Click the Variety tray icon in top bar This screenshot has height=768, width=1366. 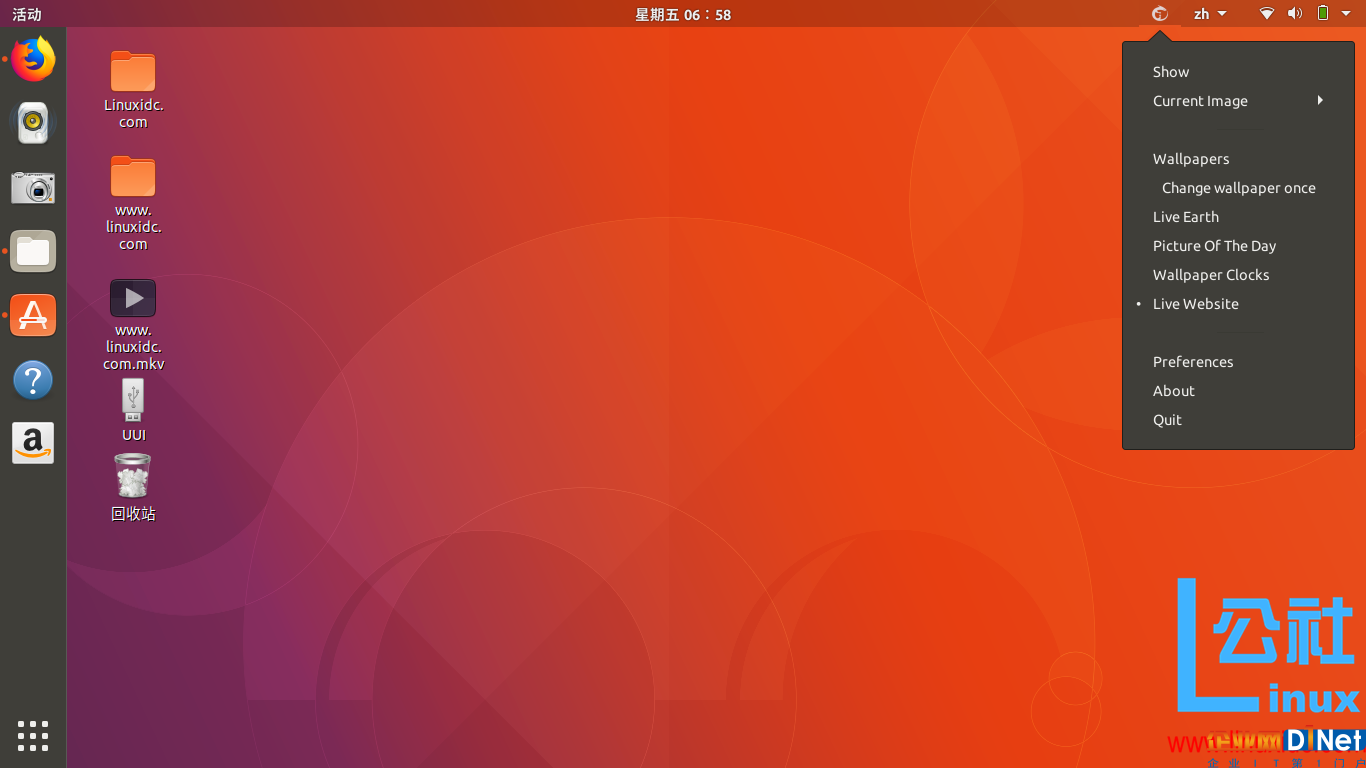tap(1160, 14)
